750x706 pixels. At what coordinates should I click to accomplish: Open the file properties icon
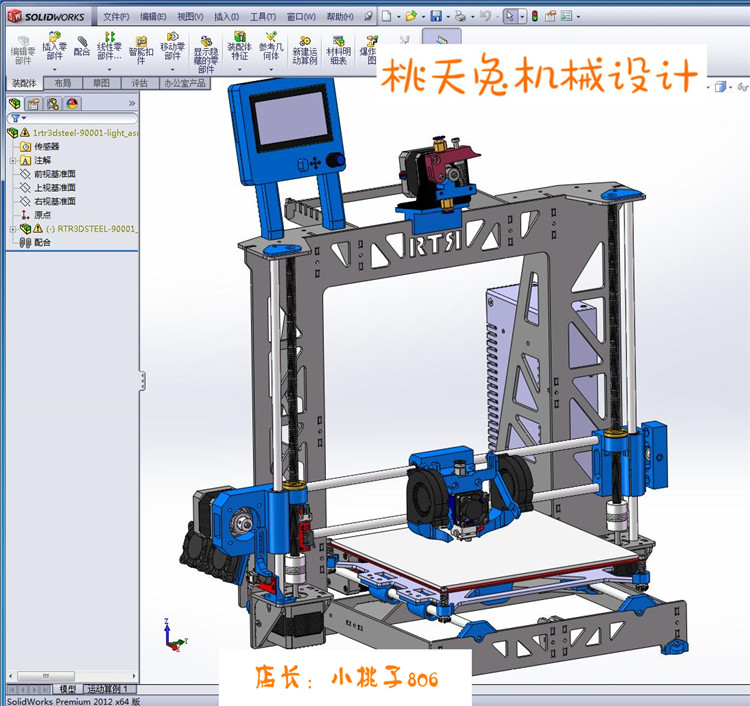551,16
